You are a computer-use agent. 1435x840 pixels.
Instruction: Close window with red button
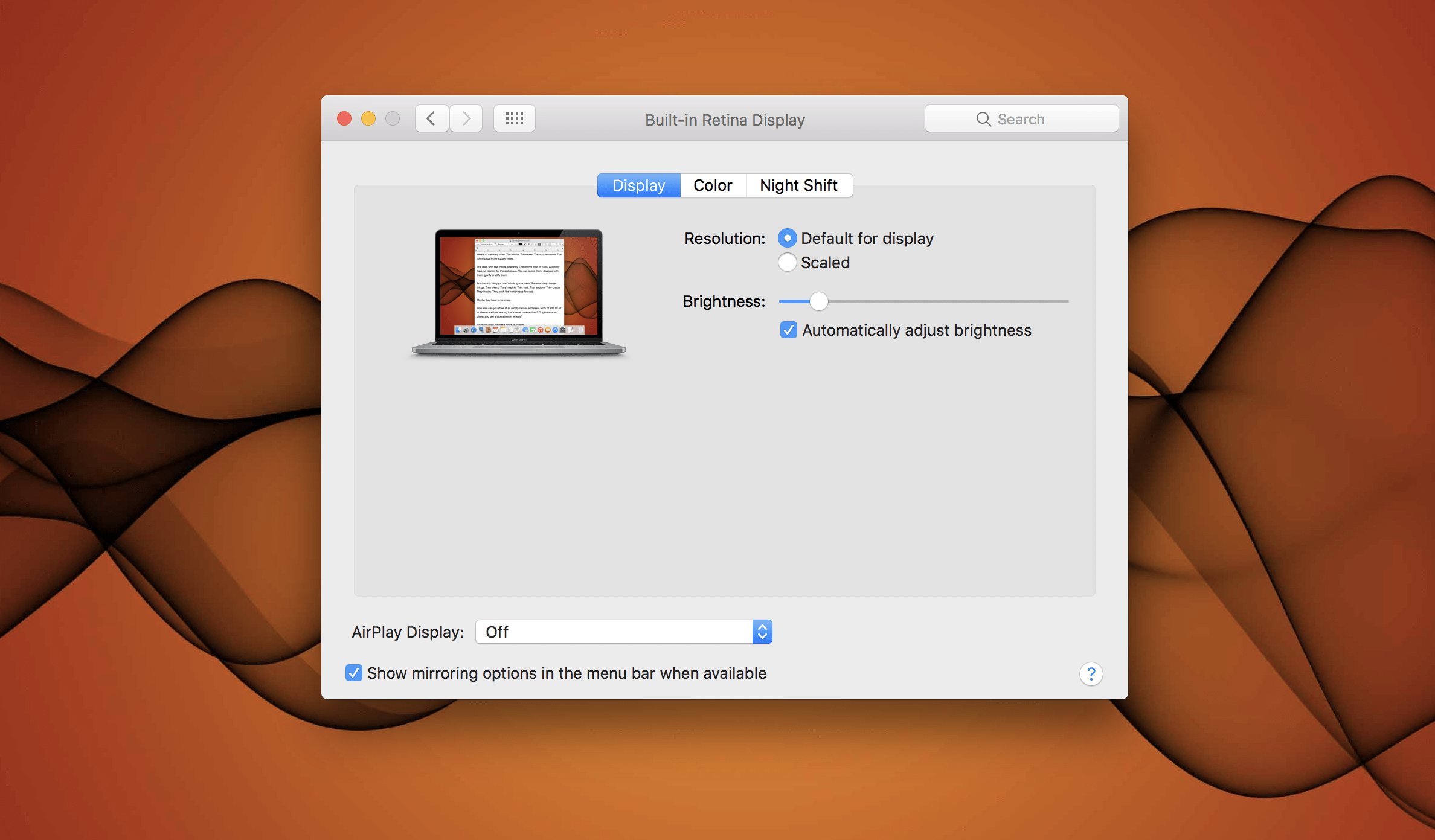coord(344,118)
